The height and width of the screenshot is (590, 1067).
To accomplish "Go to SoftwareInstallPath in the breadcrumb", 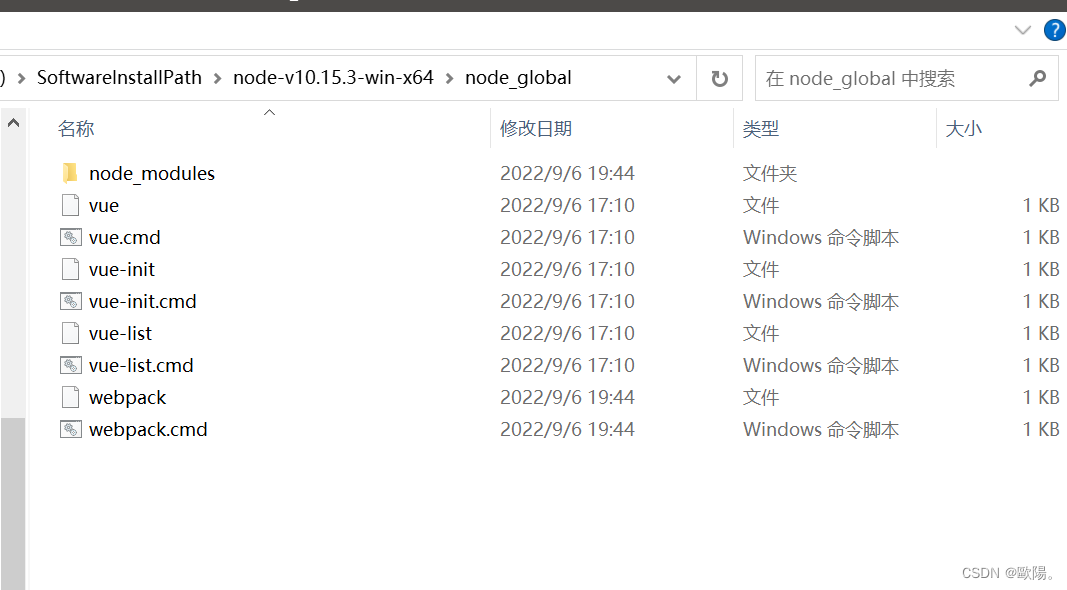I will tap(119, 78).
